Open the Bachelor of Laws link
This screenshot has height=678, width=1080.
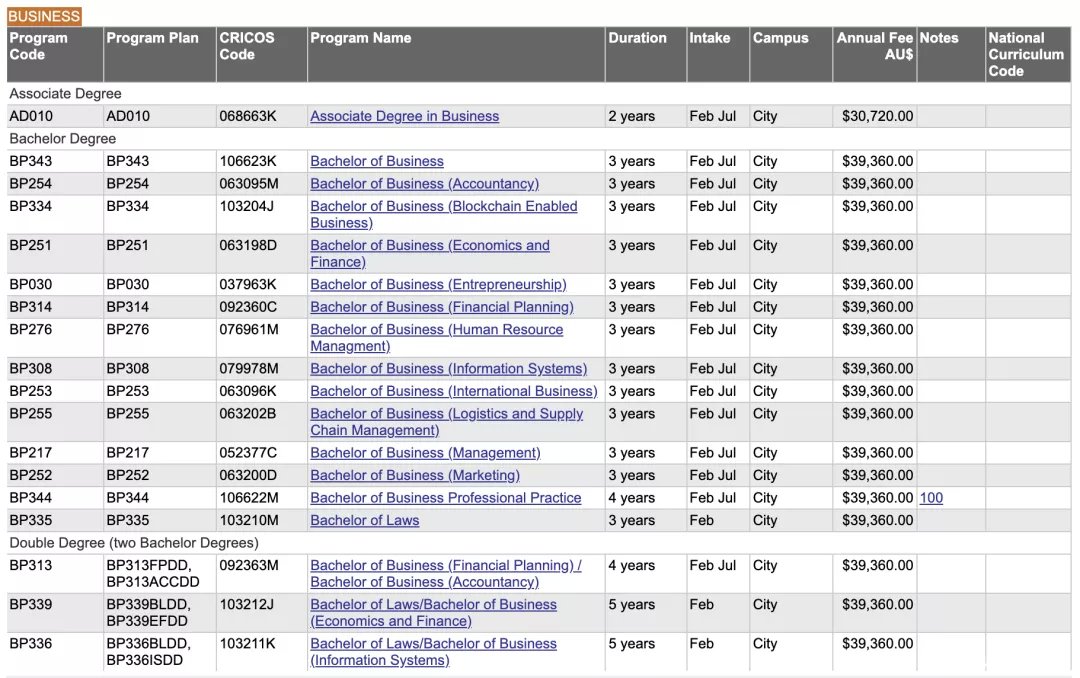tap(364, 521)
